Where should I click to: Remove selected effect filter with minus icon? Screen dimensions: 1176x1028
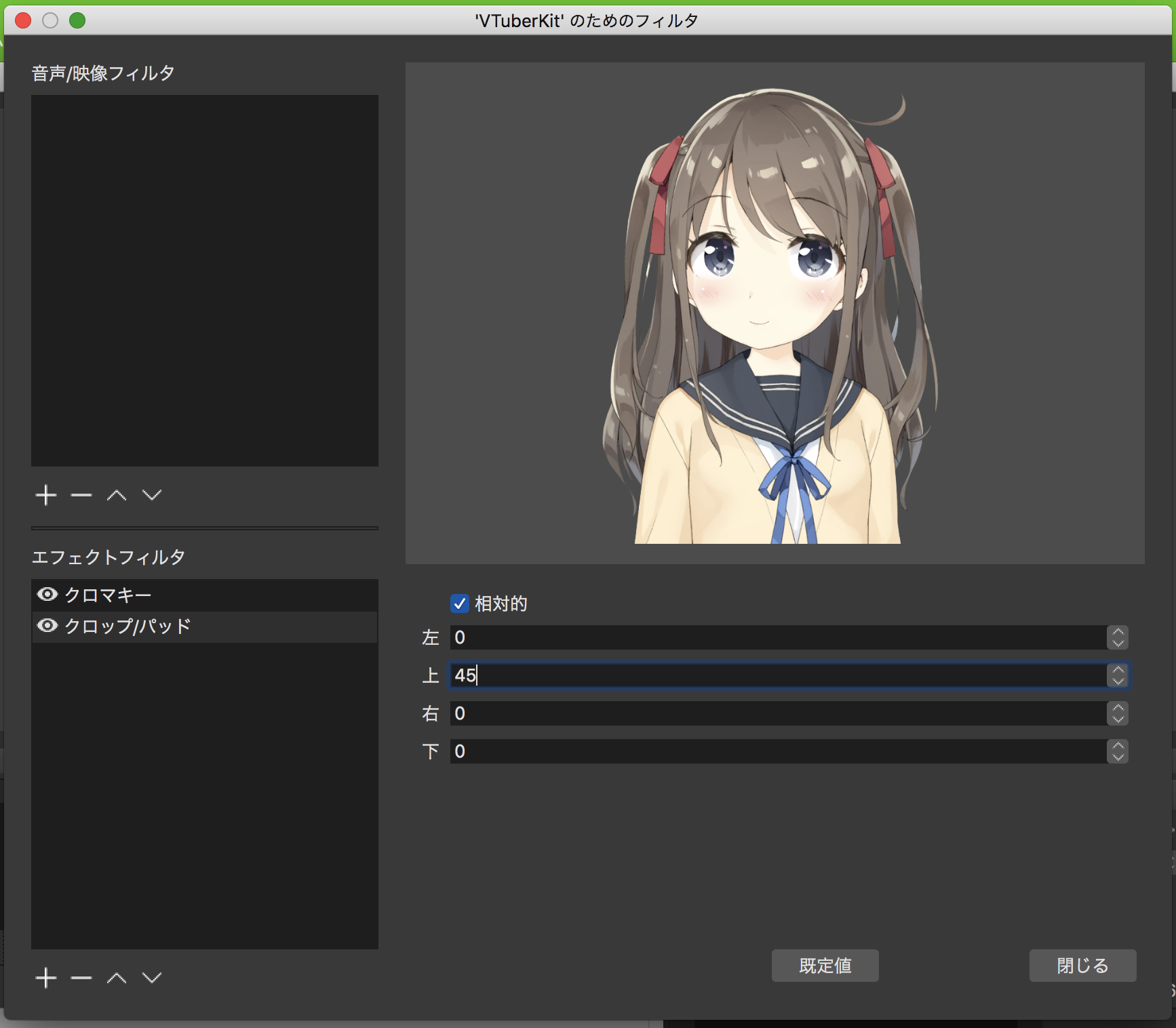pyautogui.click(x=81, y=978)
